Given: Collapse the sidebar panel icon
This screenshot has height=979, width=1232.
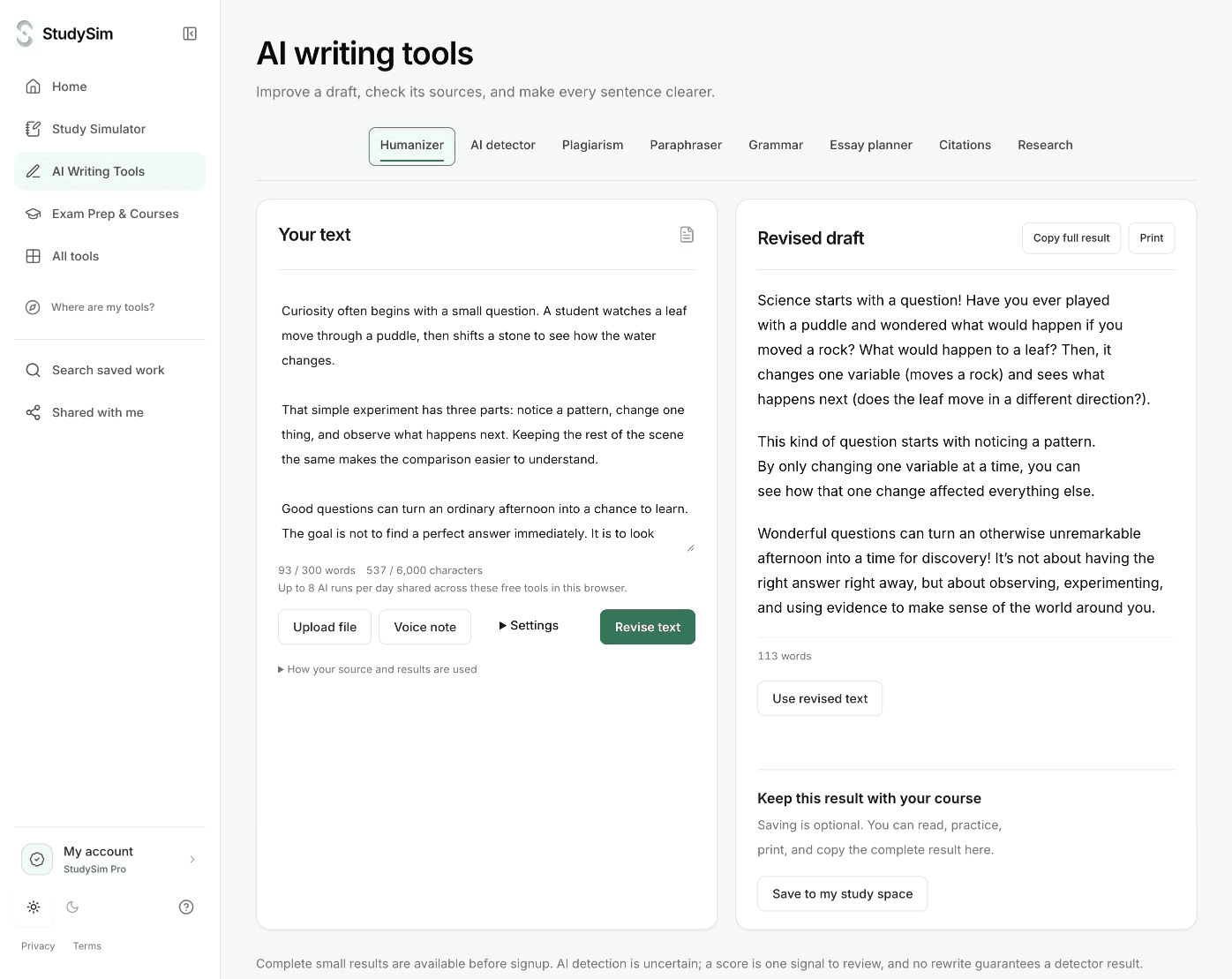Looking at the screenshot, I should [190, 34].
